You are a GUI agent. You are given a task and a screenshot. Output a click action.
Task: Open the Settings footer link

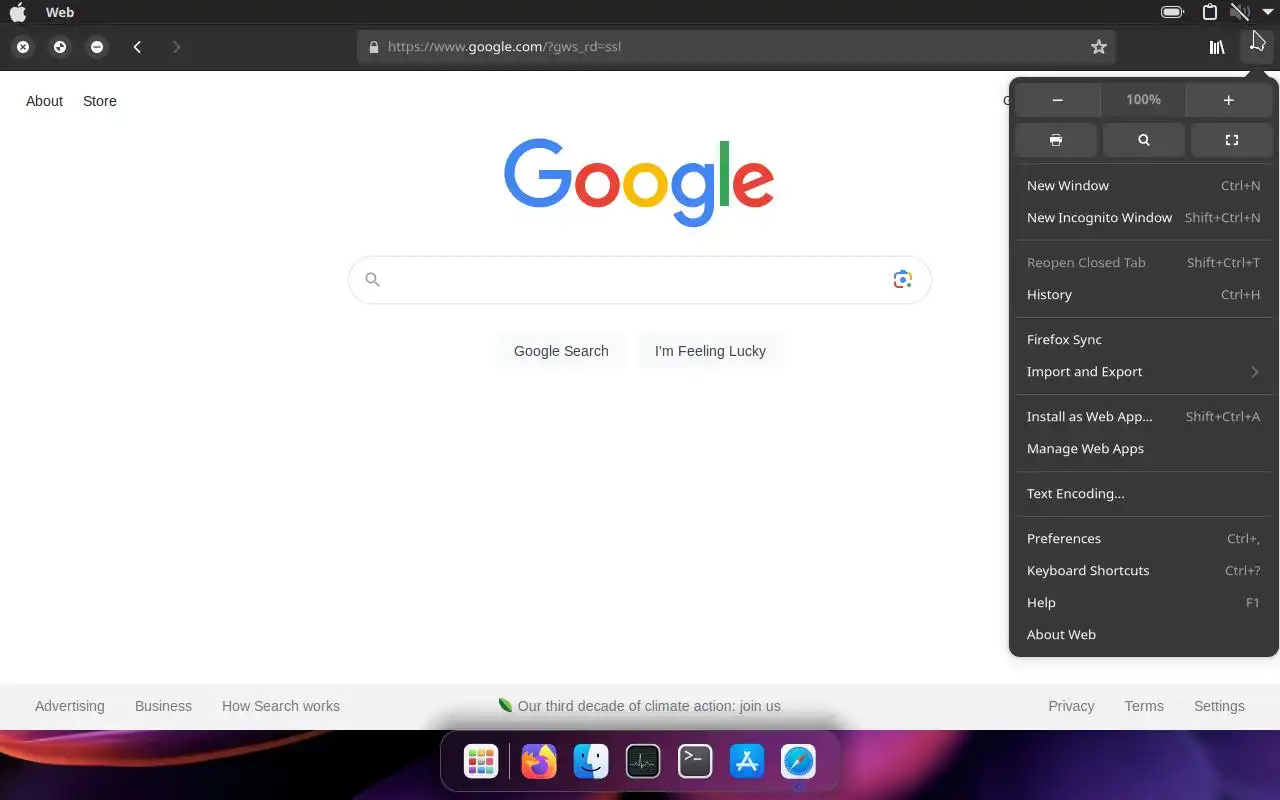click(1219, 706)
